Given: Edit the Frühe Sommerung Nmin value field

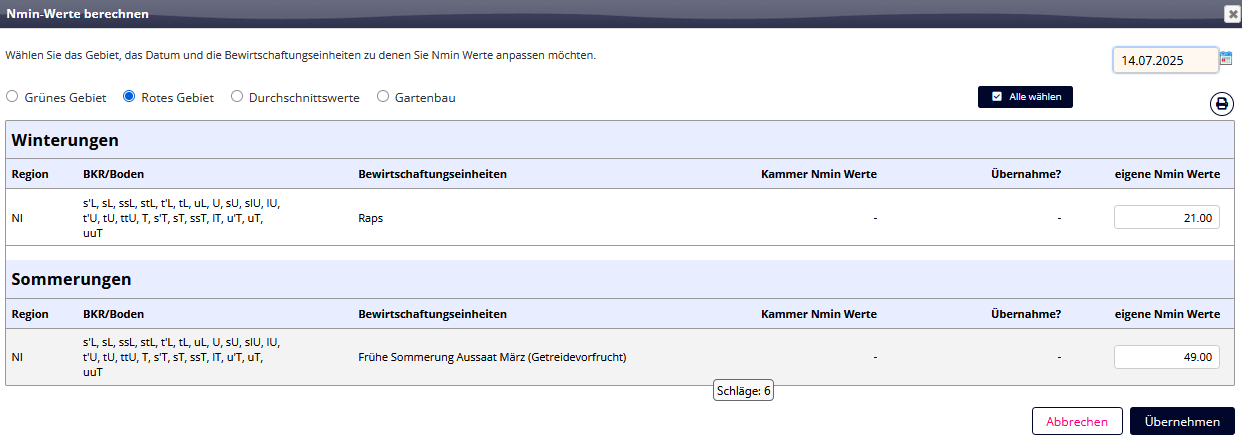Looking at the screenshot, I should point(1167,357).
